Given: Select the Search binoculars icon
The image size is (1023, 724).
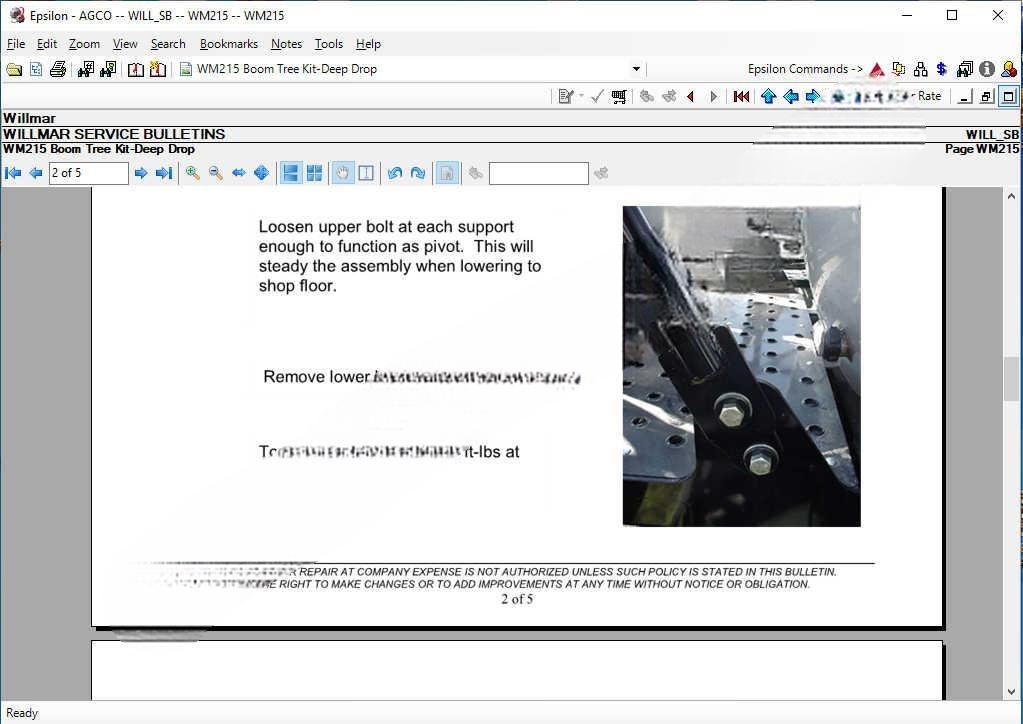Looking at the screenshot, I should pos(85,68).
